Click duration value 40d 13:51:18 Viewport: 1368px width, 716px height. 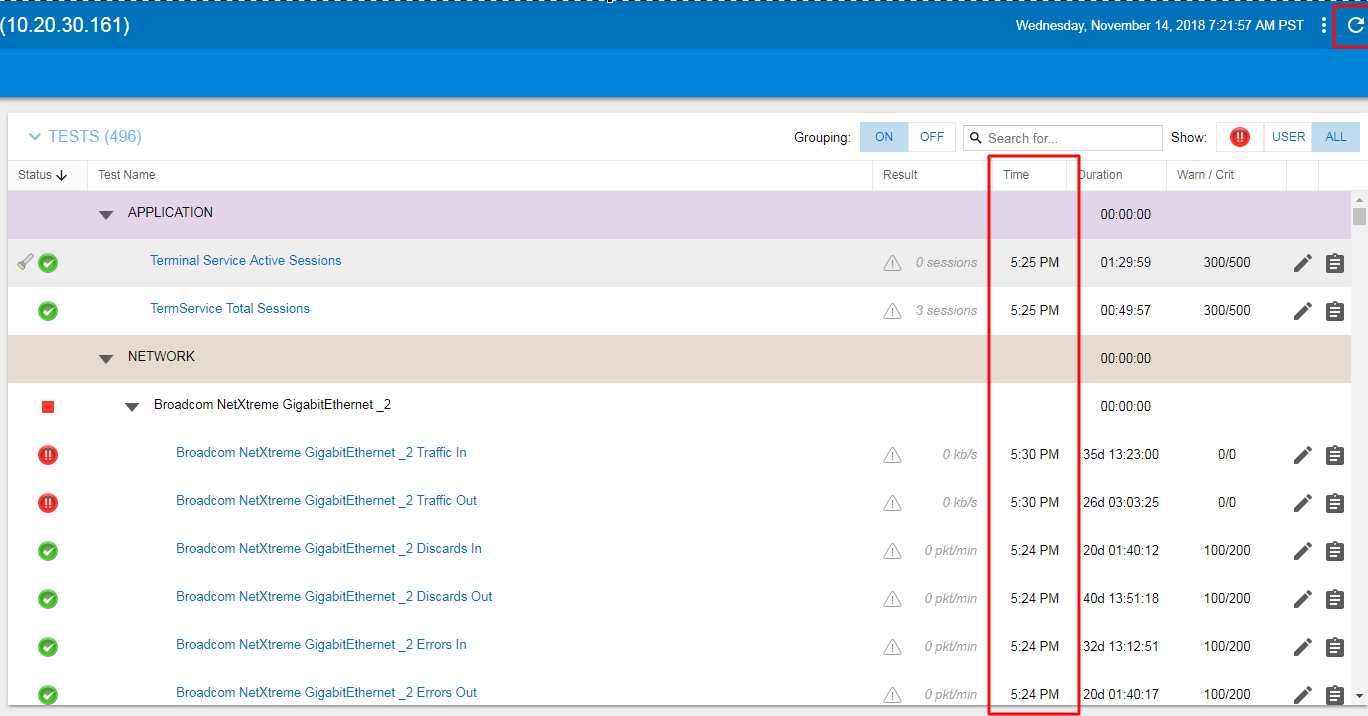pos(1121,598)
